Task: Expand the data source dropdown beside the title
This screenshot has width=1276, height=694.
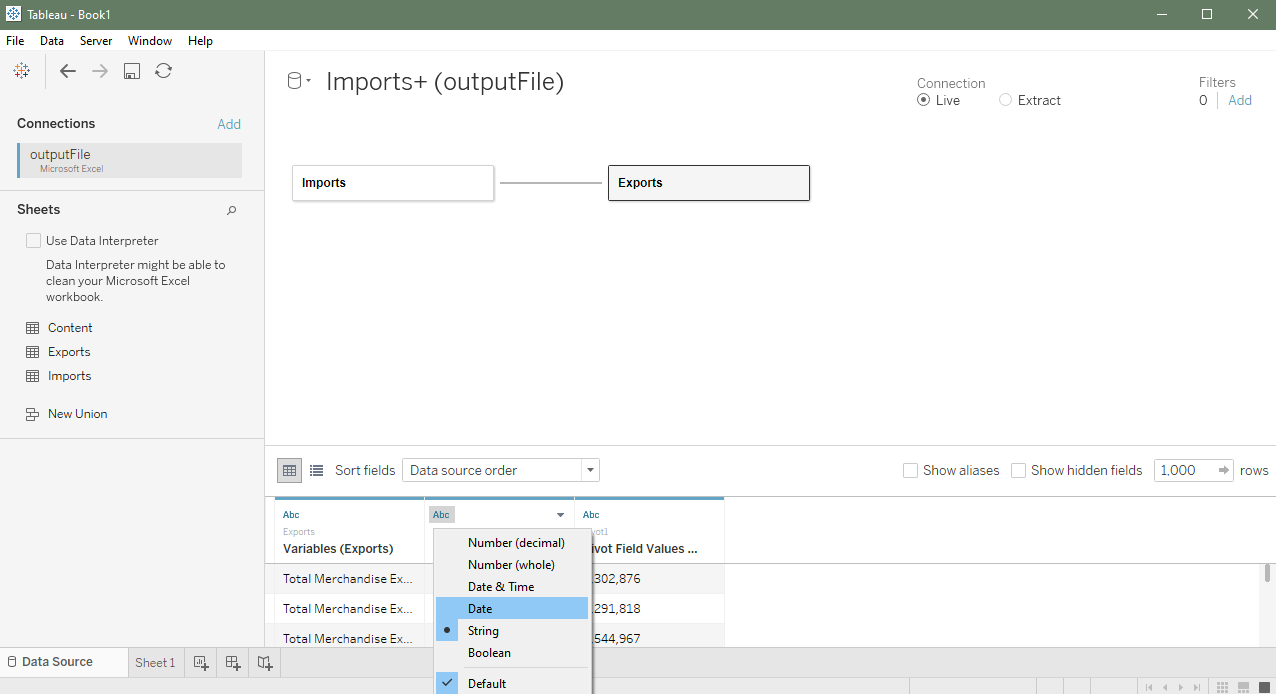Action: pos(299,82)
